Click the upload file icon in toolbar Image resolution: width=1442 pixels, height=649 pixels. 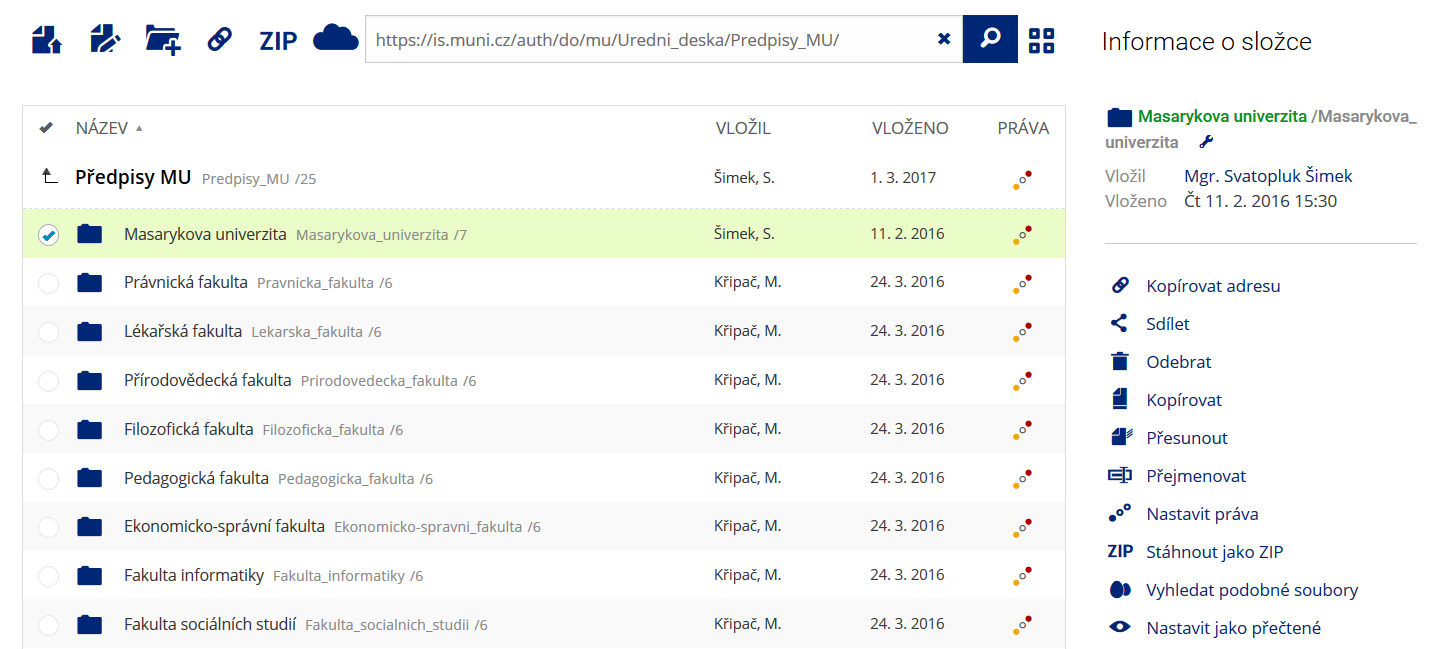coord(47,39)
